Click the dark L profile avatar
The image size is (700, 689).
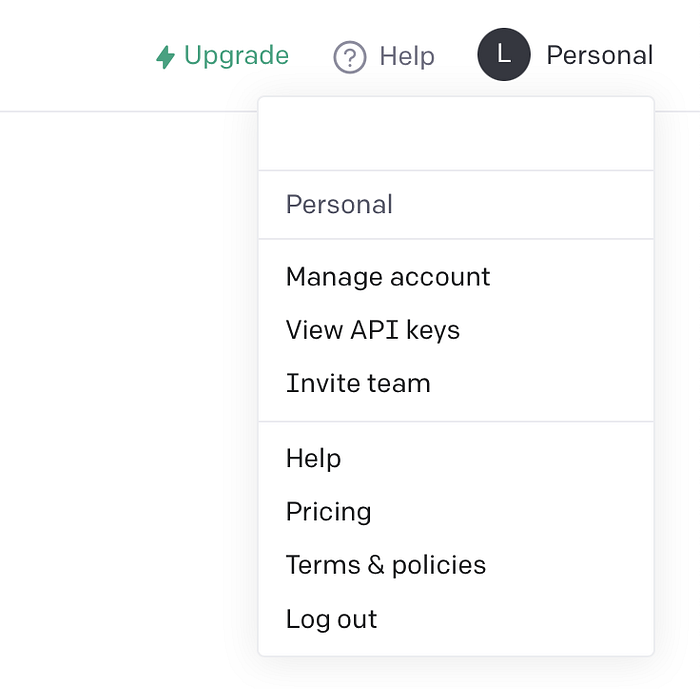tap(504, 54)
